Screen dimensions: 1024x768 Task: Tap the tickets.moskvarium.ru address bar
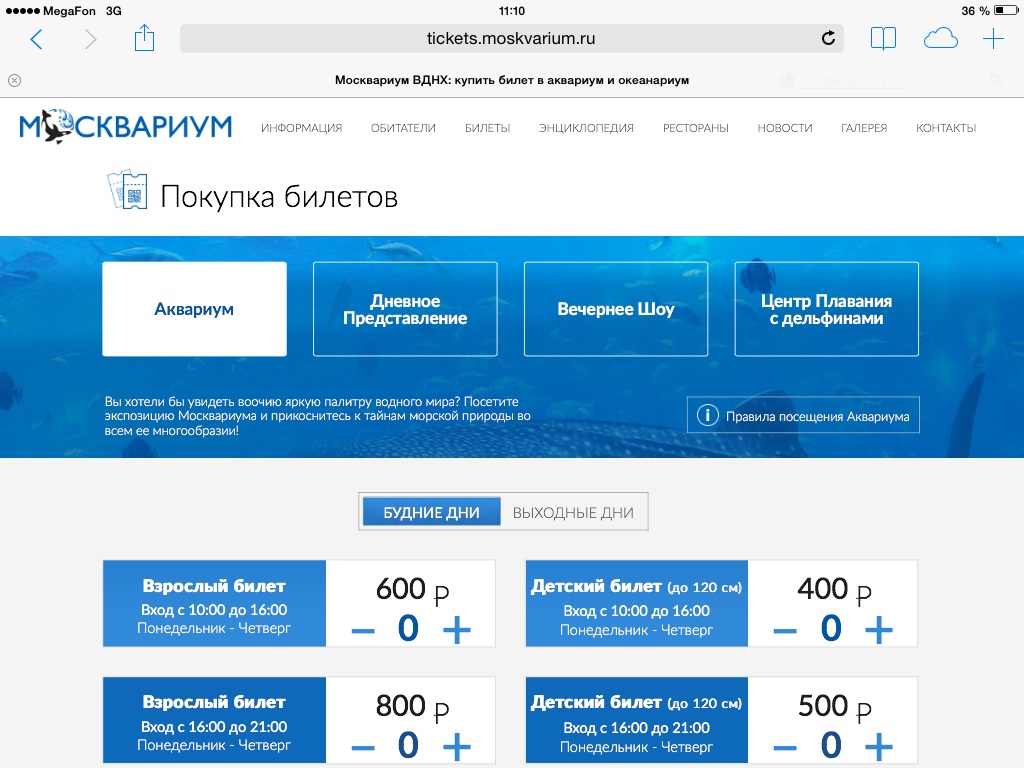pos(511,39)
